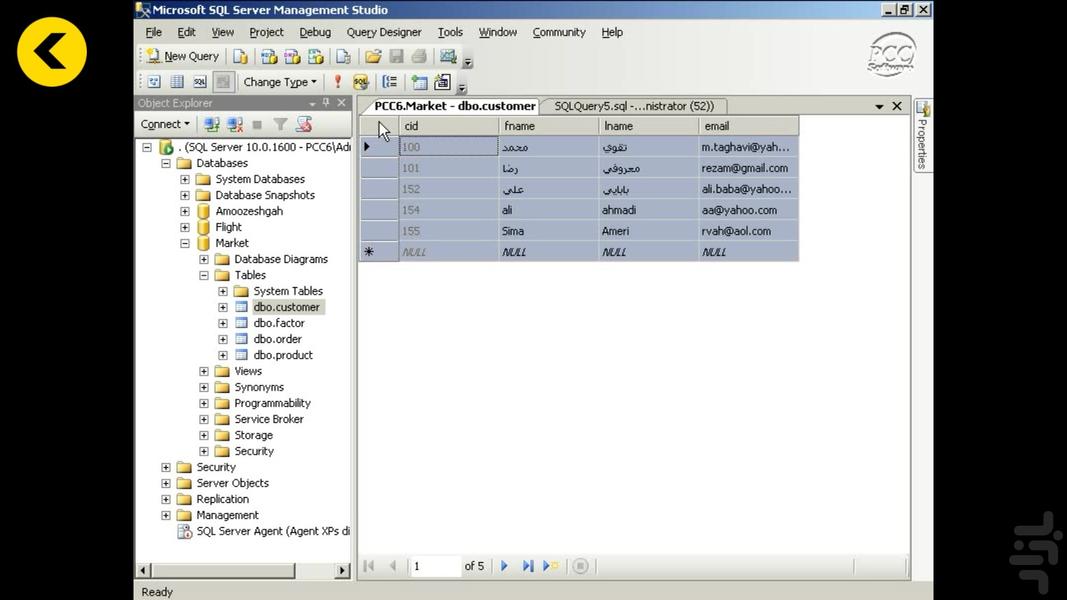Toggle the Show Diagram Pane button
The image size is (1067, 600).
tap(154, 82)
